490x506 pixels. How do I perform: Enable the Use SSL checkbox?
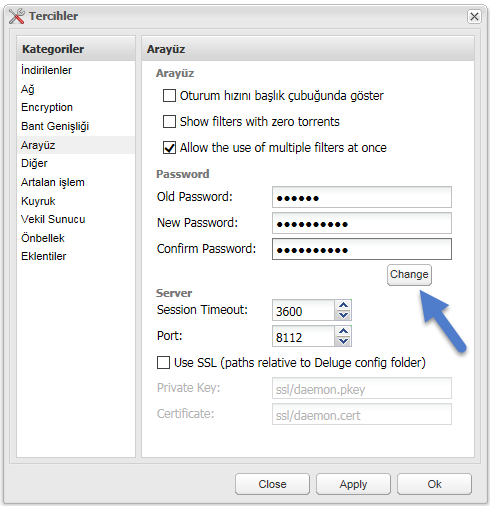pyautogui.click(x=163, y=362)
